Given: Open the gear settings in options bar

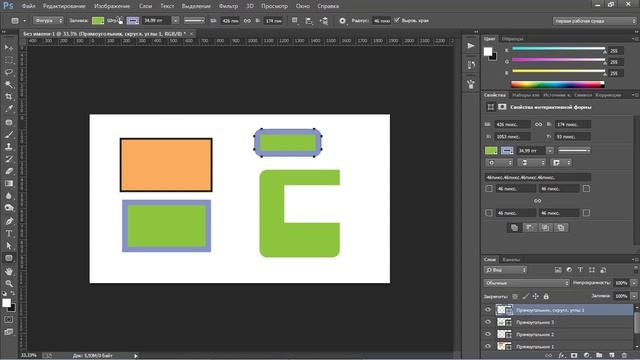Looking at the screenshot, I should (342, 20).
